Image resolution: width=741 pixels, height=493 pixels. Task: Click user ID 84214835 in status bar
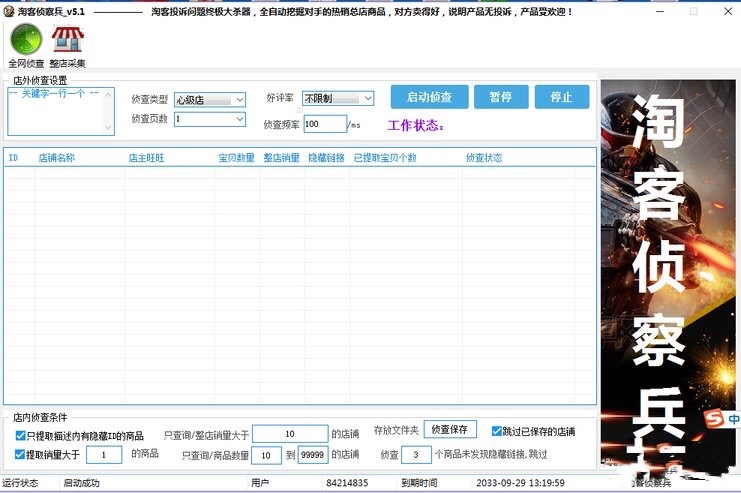point(347,483)
